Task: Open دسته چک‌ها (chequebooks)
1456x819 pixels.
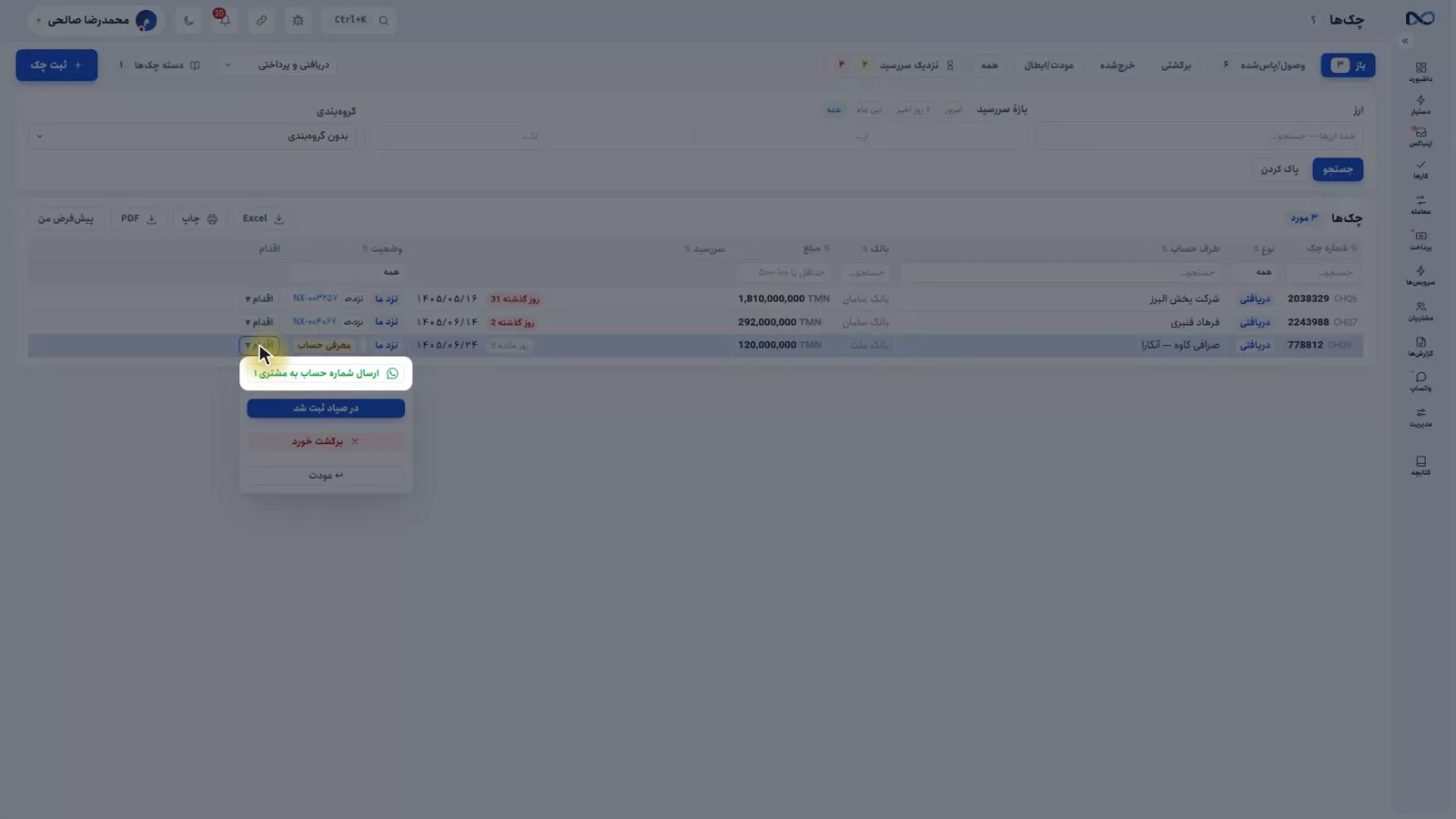Action: (x=160, y=66)
